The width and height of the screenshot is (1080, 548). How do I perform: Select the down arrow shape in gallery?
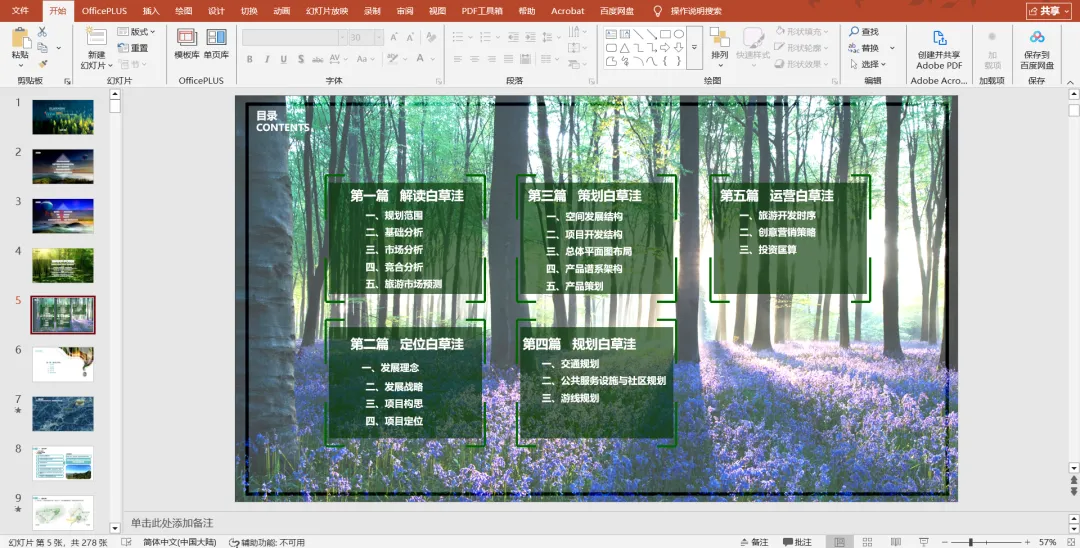pos(678,48)
